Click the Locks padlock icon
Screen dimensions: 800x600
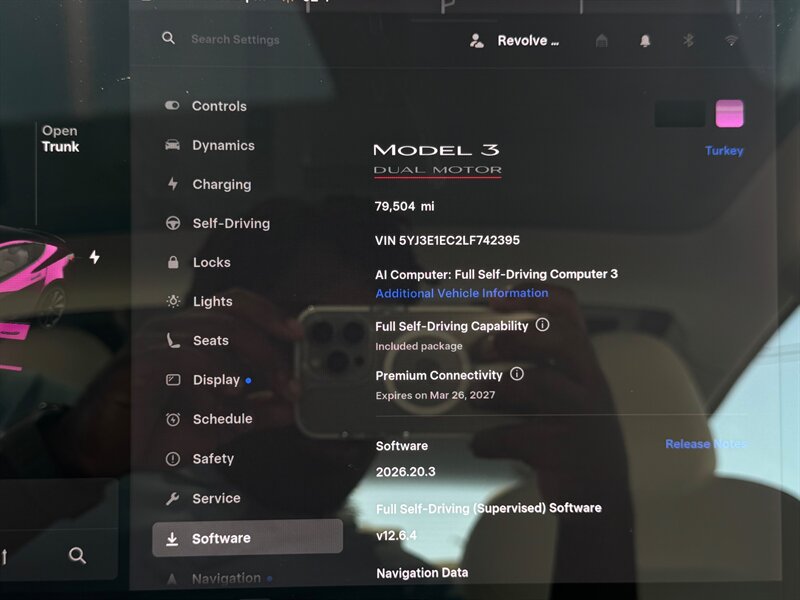click(x=173, y=262)
